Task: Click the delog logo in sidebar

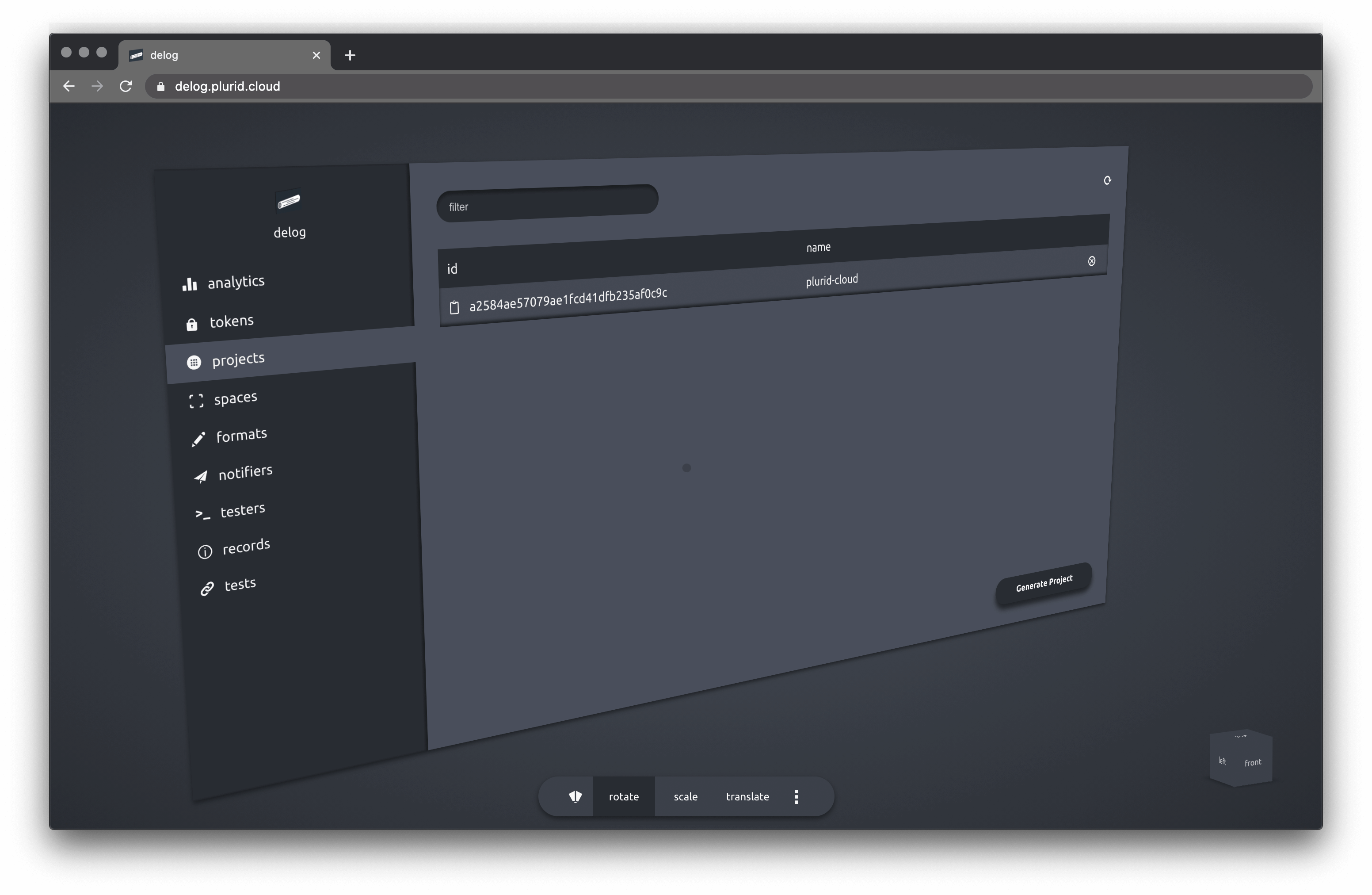Action: 289,201
